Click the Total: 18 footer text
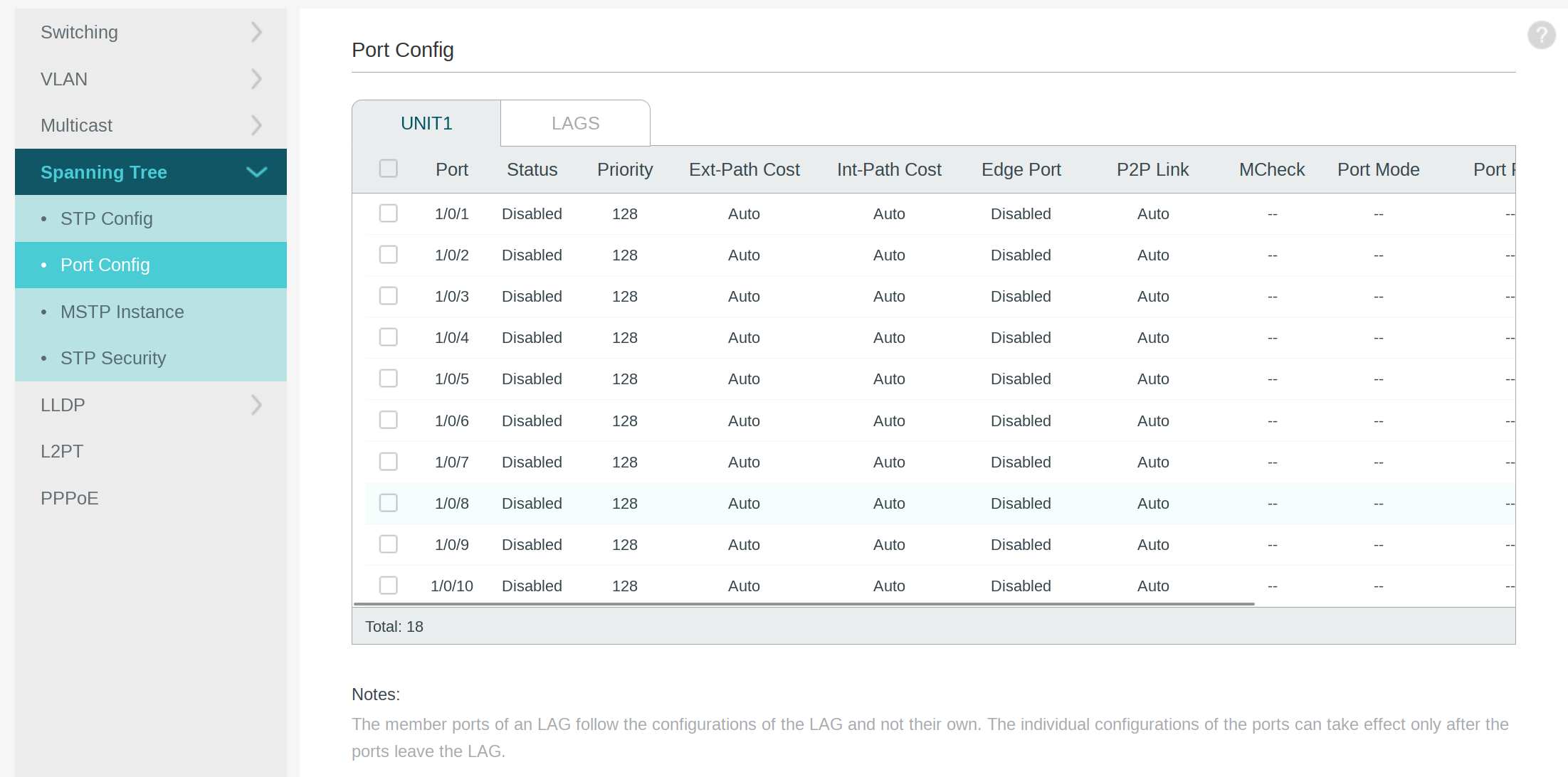Screen dimensions: 1568x777 [394, 626]
